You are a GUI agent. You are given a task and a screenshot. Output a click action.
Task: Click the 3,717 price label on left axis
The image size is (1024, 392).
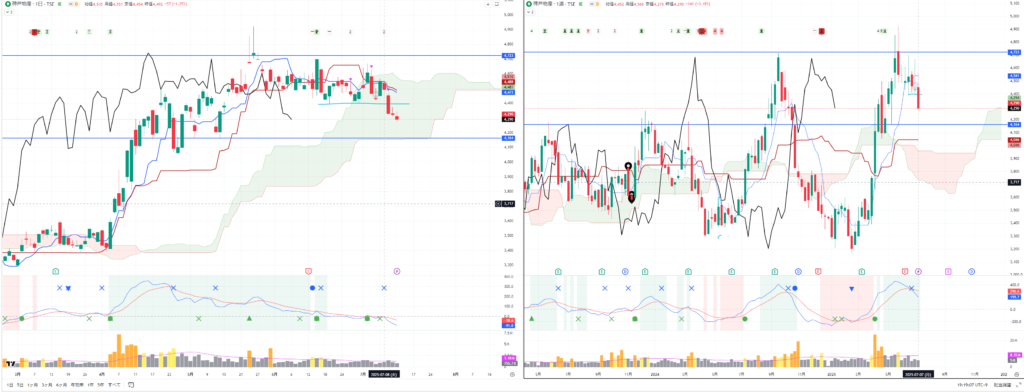tap(508, 203)
